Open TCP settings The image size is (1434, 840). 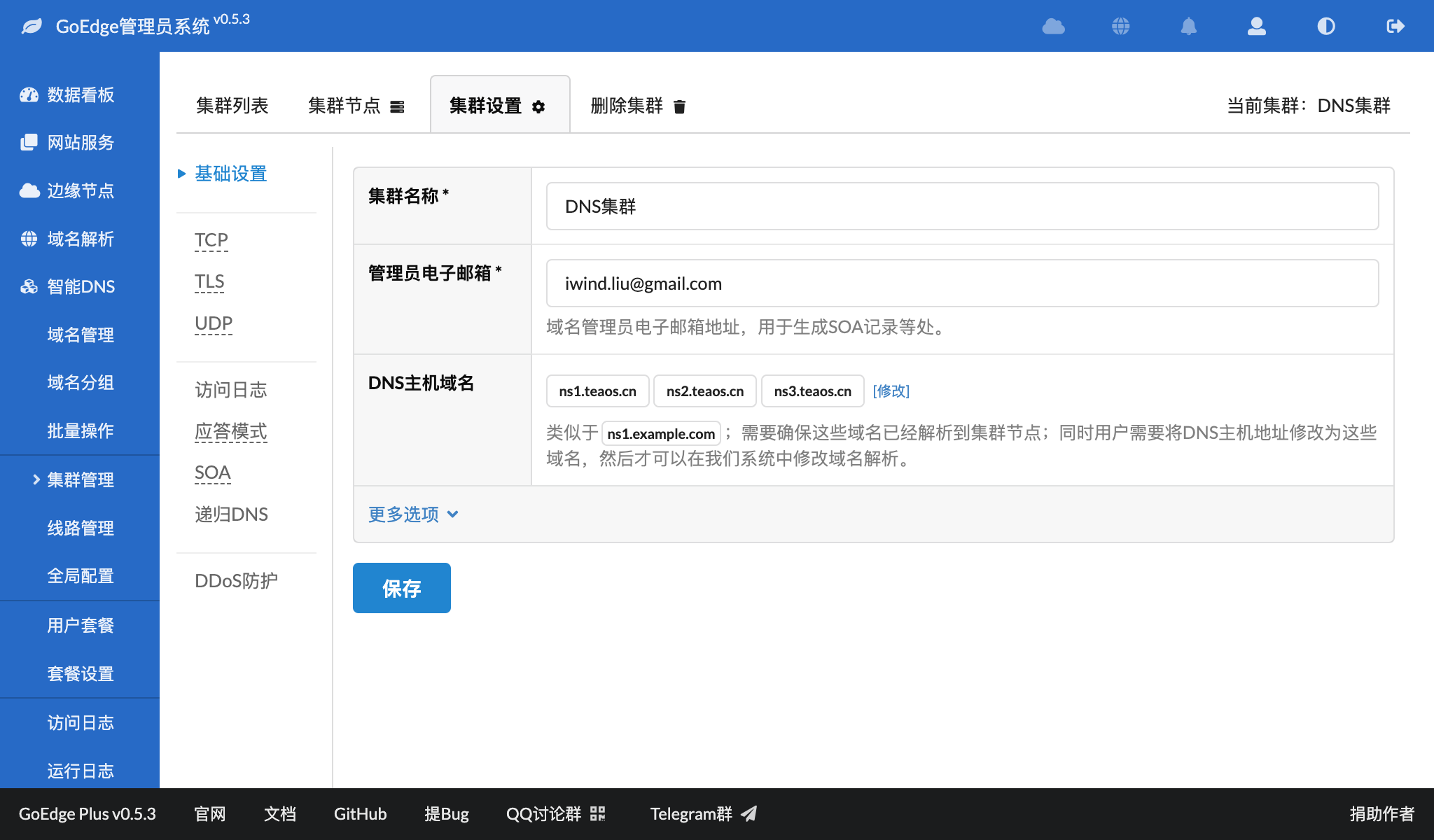pyautogui.click(x=211, y=240)
